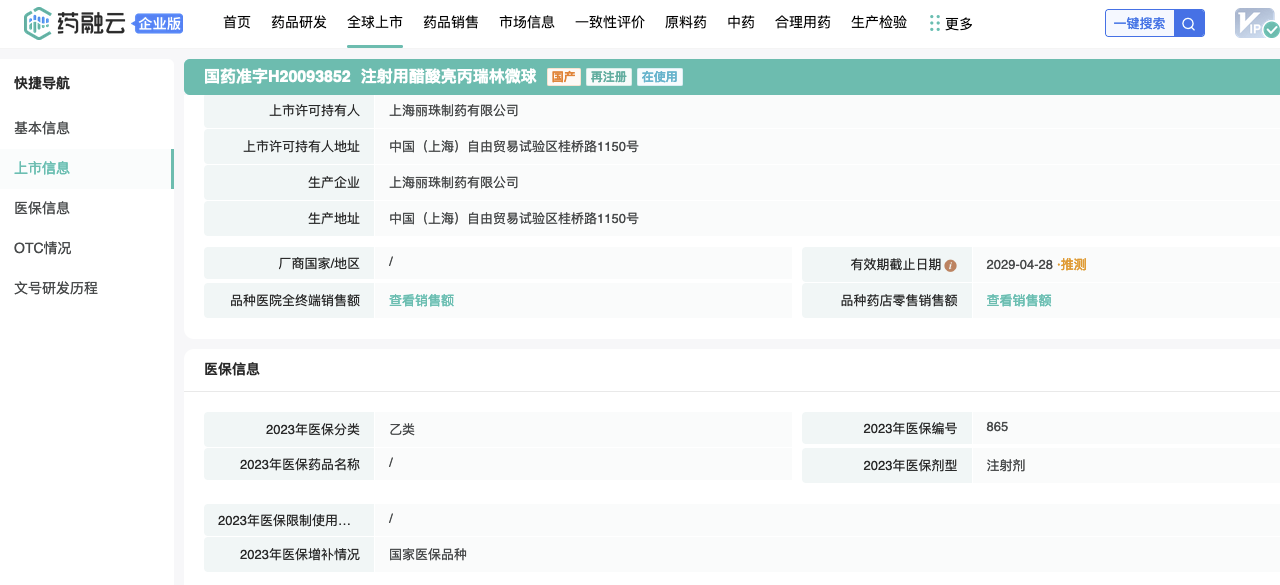Click the 企业版 badge next to logo
The width and height of the screenshot is (1280, 585).
(x=159, y=24)
